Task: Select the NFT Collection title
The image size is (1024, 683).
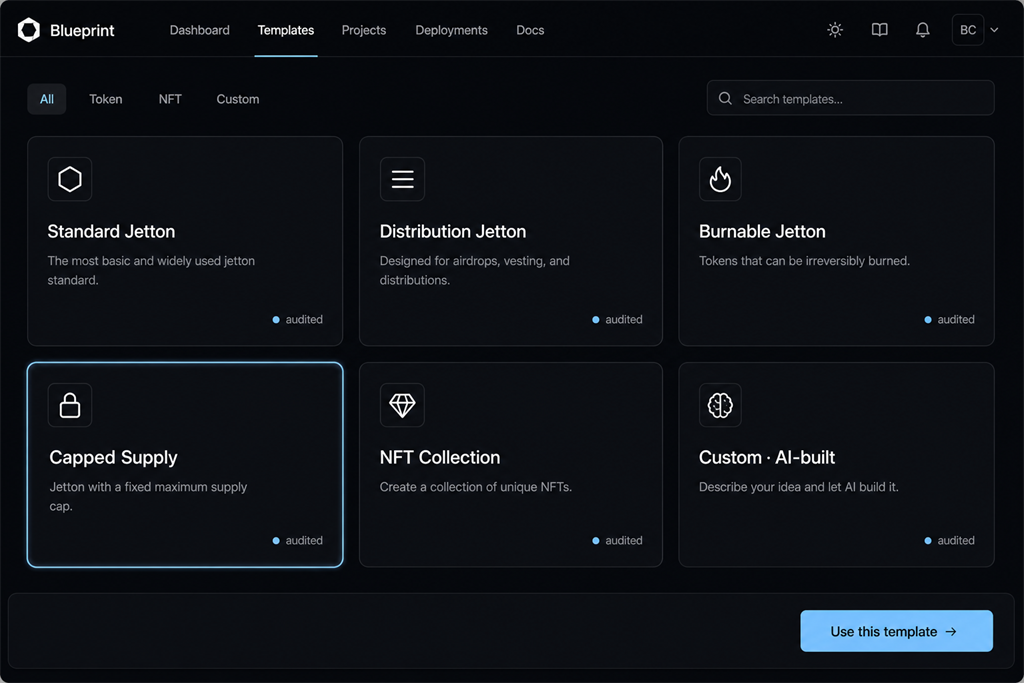Action: (x=440, y=457)
